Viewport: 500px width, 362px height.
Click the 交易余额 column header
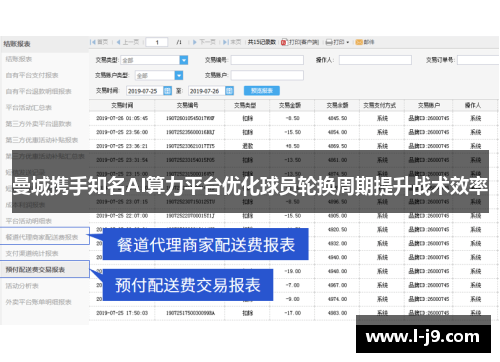[x=337, y=105]
